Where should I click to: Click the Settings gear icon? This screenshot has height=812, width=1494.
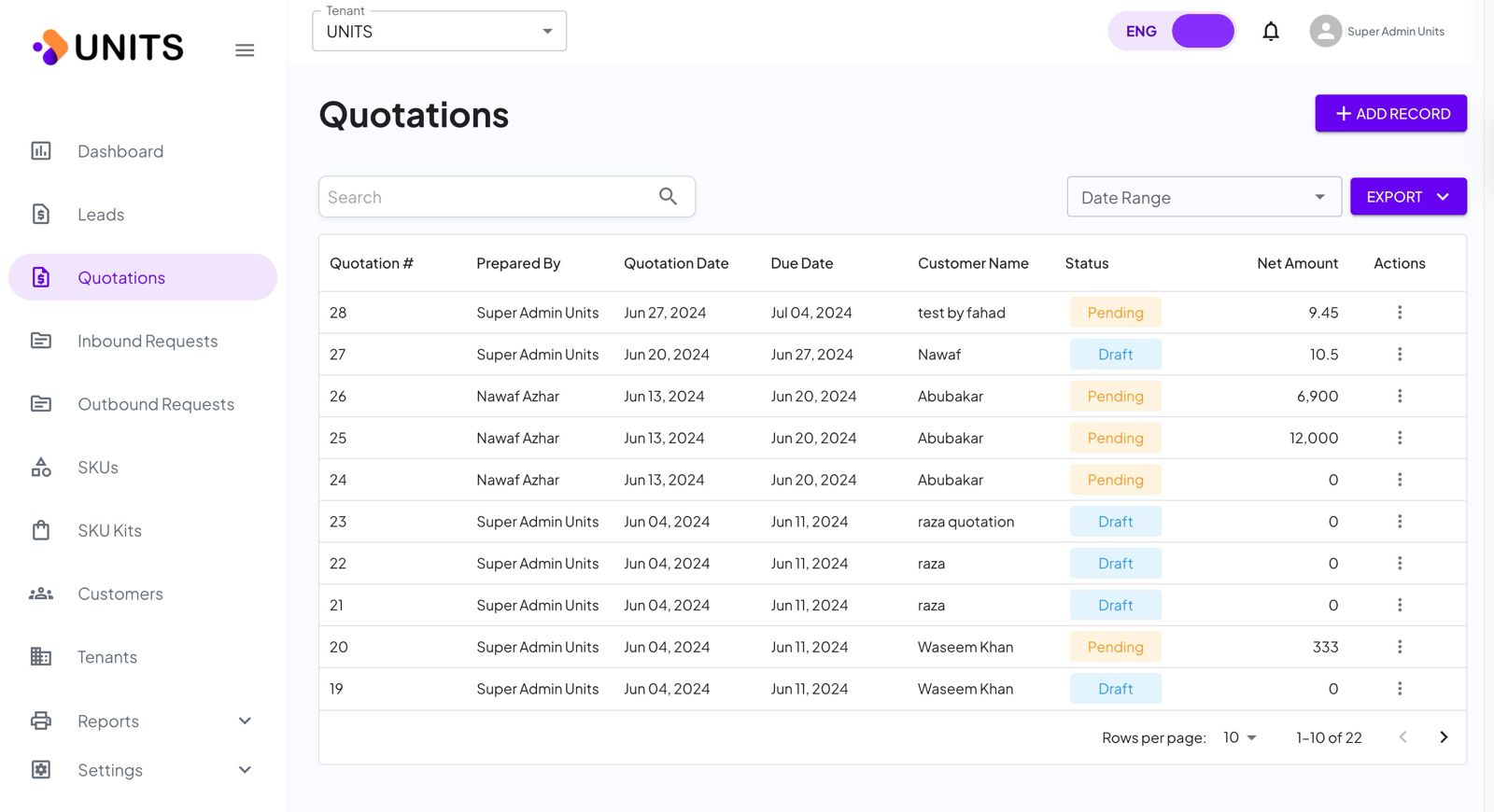(41, 770)
